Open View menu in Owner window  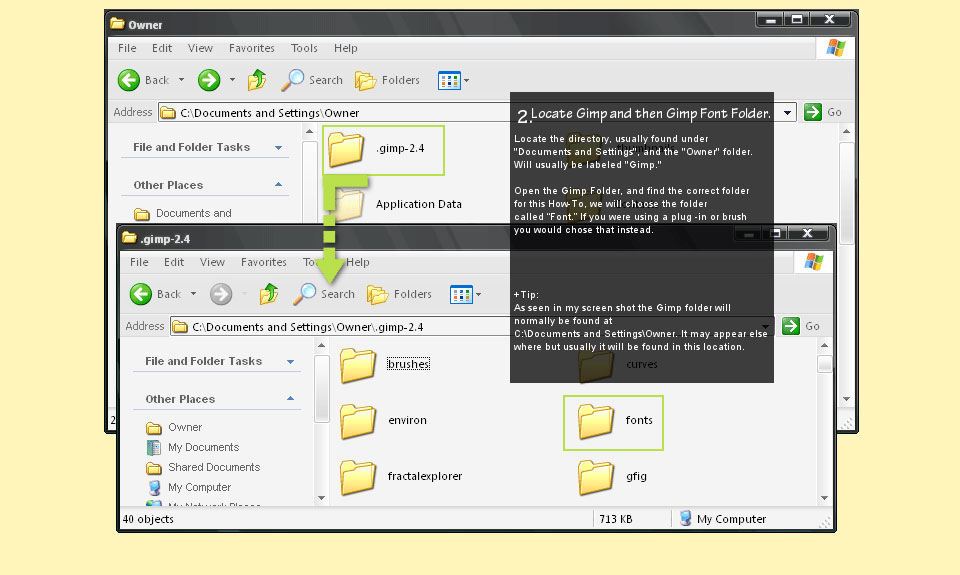pos(200,48)
